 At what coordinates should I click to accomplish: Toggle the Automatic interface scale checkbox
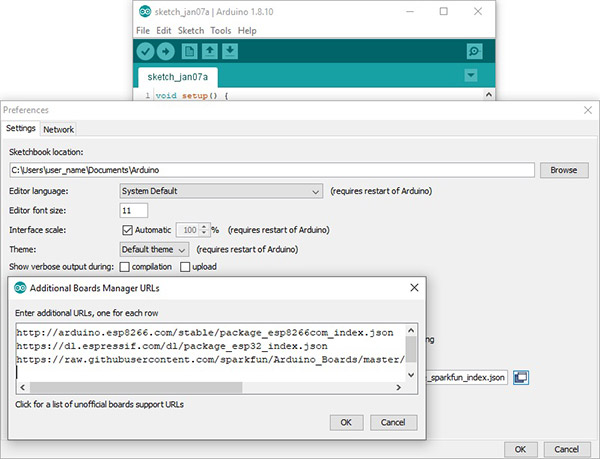point(127,230)
